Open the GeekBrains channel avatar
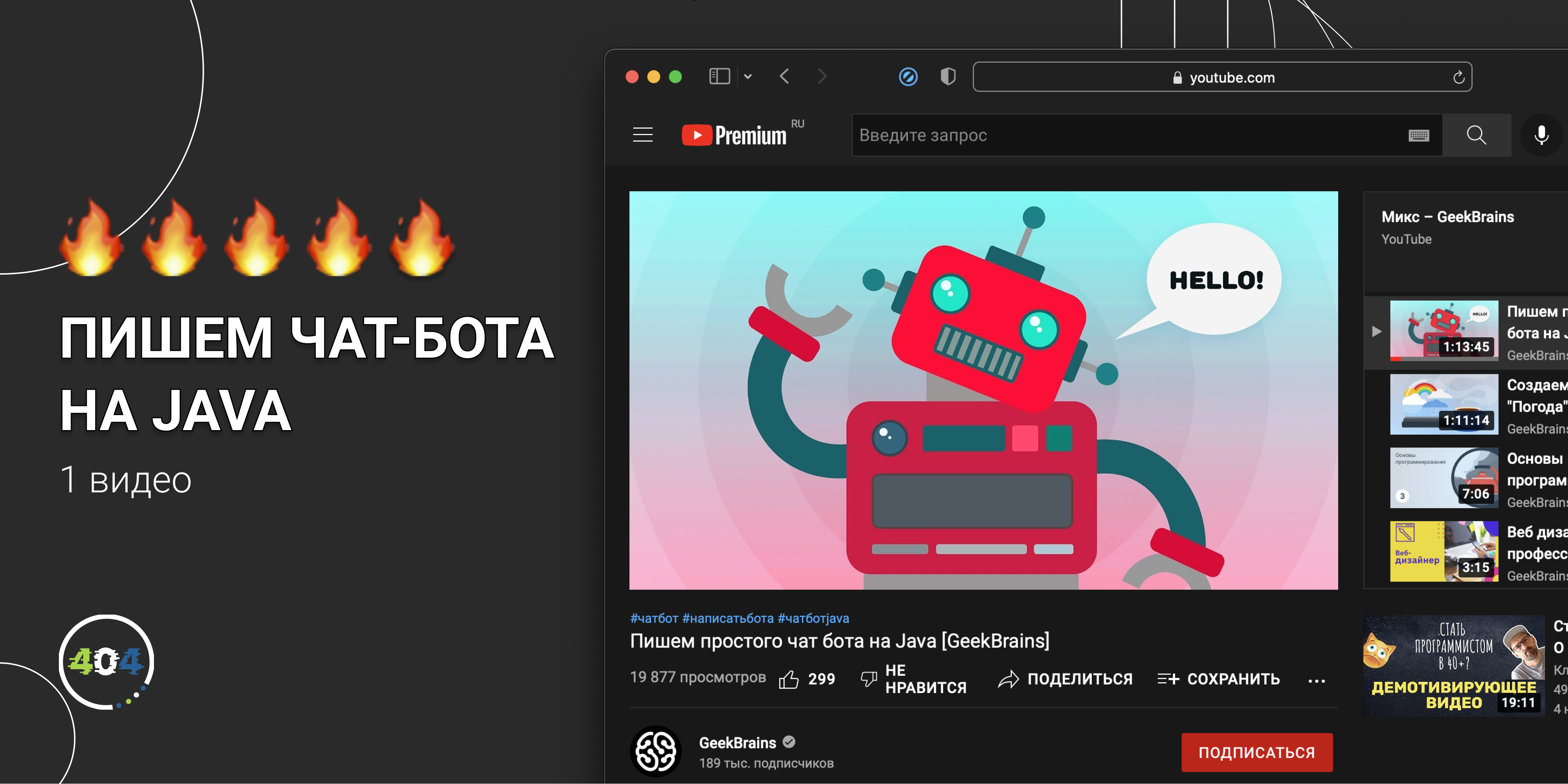1568x784 pixels. 655,751
